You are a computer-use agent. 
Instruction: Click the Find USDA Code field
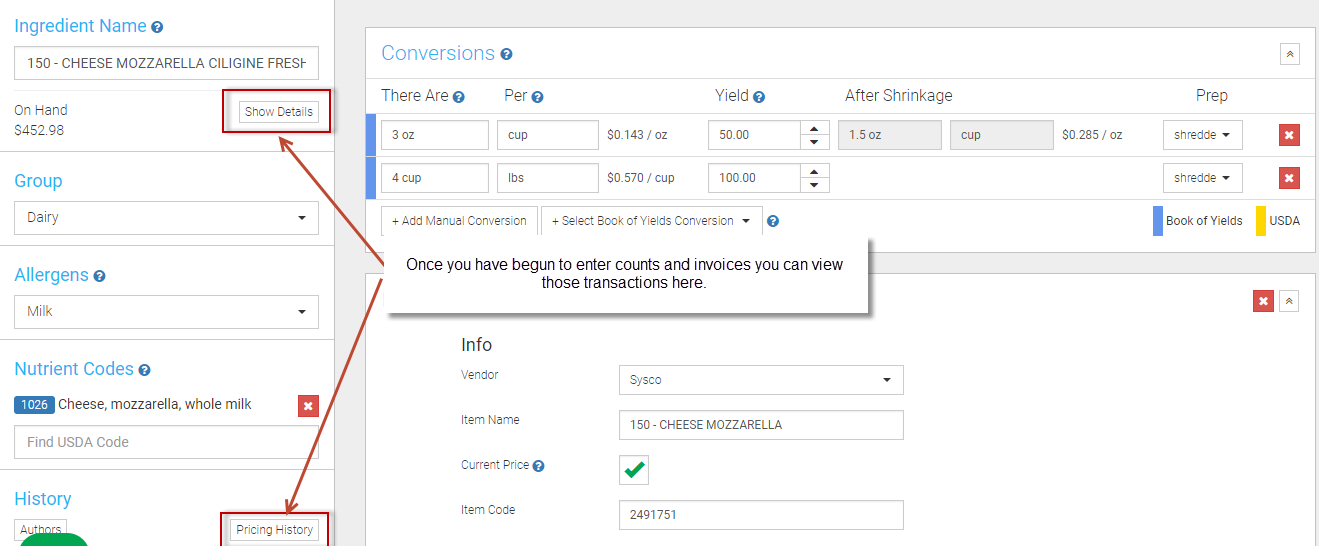[x=166, y=442]
